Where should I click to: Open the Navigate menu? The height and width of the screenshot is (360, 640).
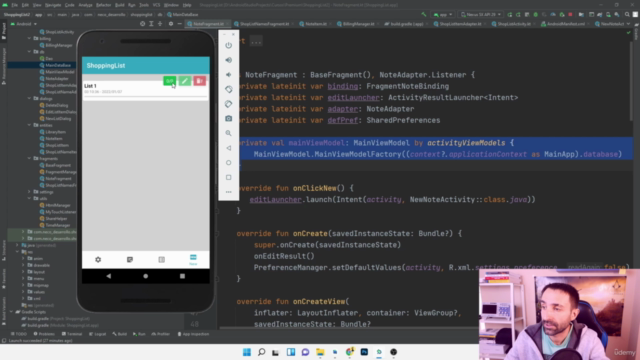click(53, 5)
